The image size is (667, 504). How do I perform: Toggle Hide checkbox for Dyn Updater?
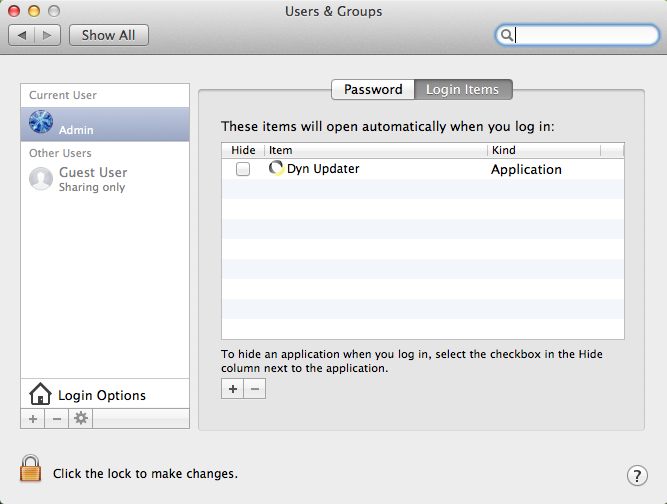243,170
